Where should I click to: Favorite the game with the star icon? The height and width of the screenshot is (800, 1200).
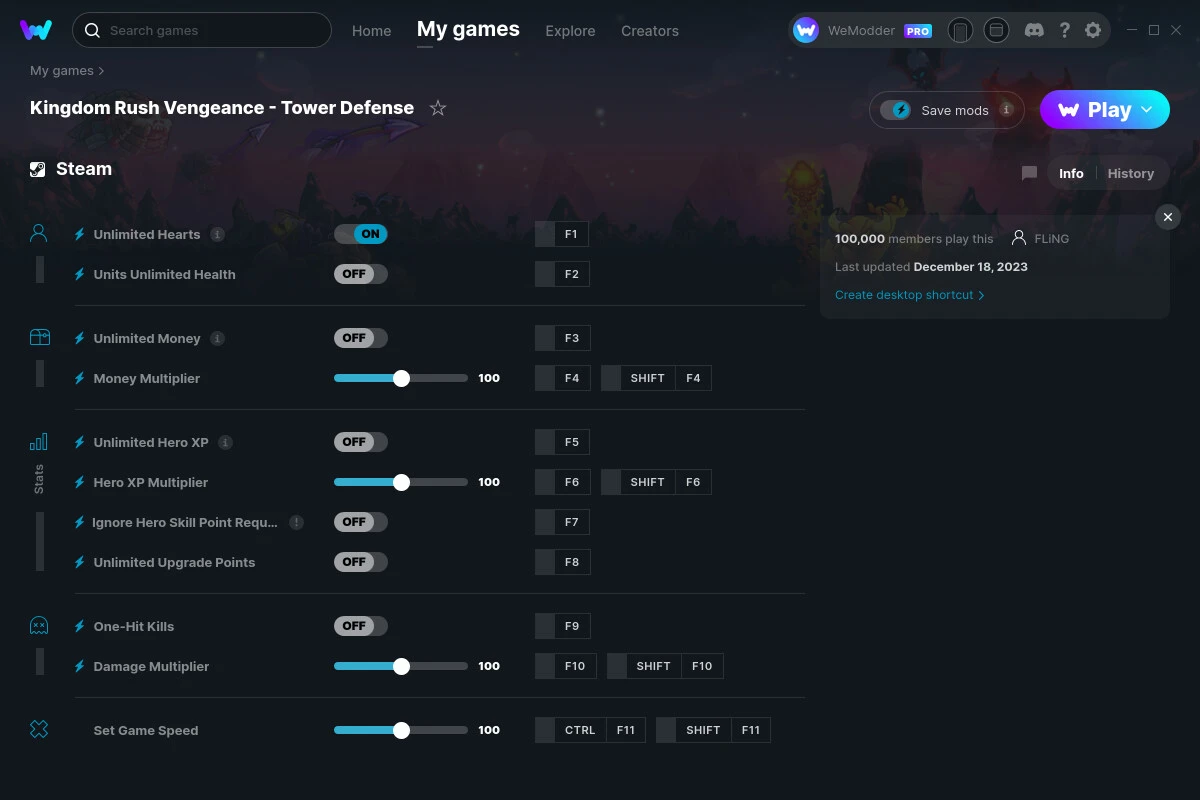(438, 108)
